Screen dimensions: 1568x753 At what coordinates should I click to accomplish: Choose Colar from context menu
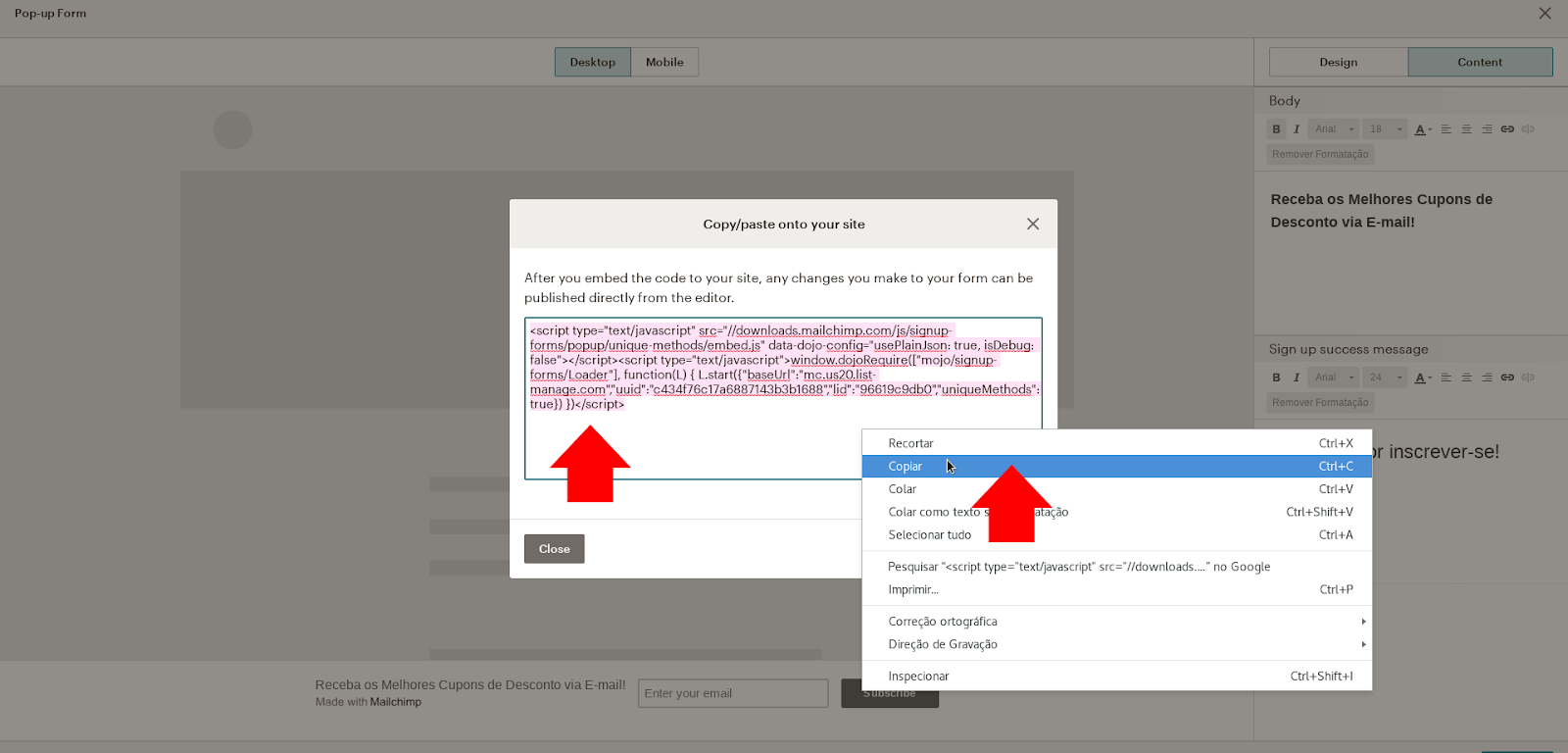[x=1117, y=489]
